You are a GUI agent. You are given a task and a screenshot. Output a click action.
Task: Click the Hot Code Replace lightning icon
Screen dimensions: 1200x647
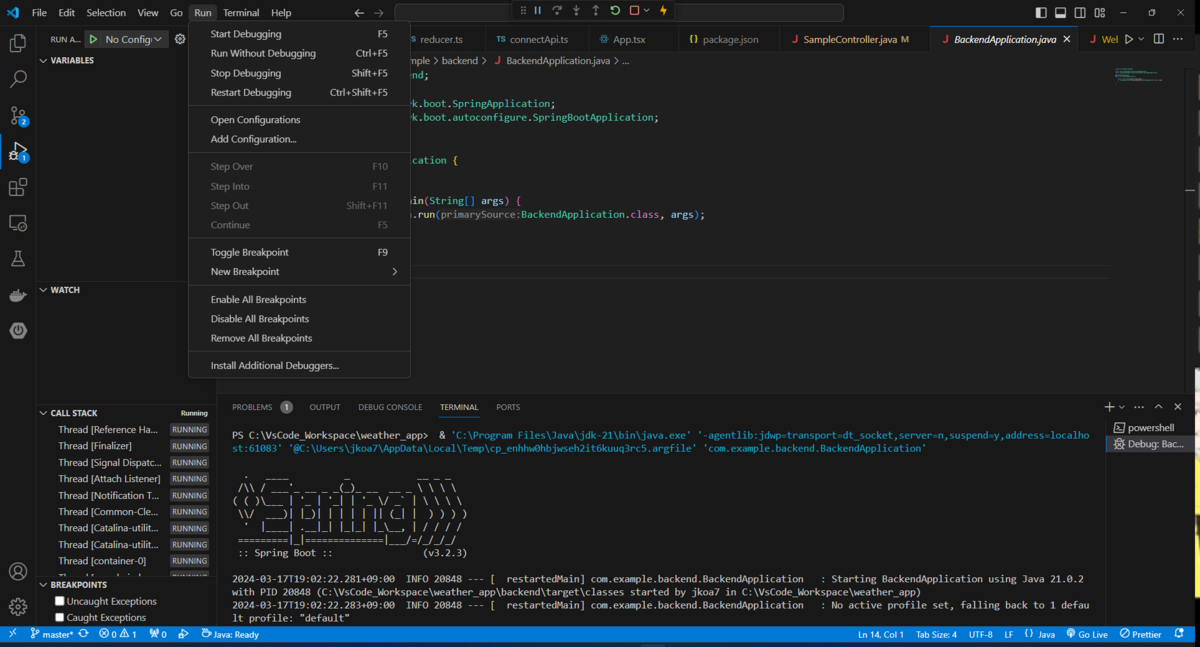(x=662, y=11)
